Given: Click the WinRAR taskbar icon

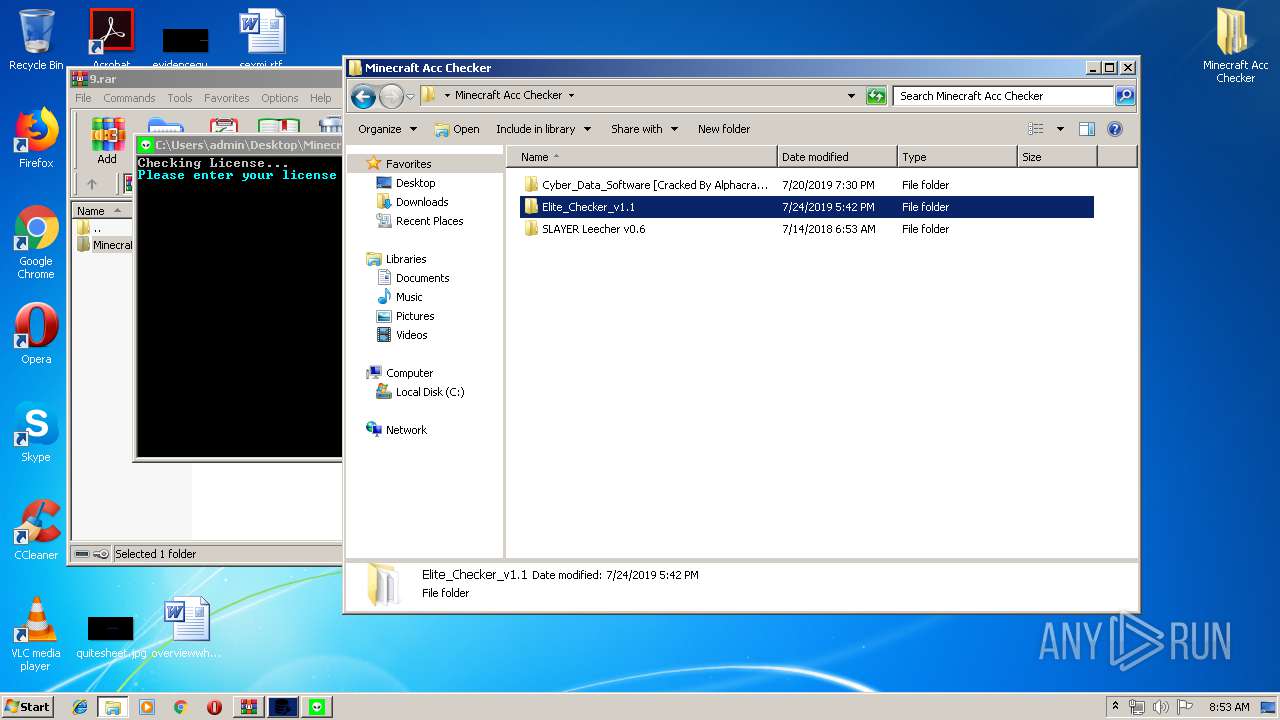Looking at the screenshot, I should coord(249,707).
